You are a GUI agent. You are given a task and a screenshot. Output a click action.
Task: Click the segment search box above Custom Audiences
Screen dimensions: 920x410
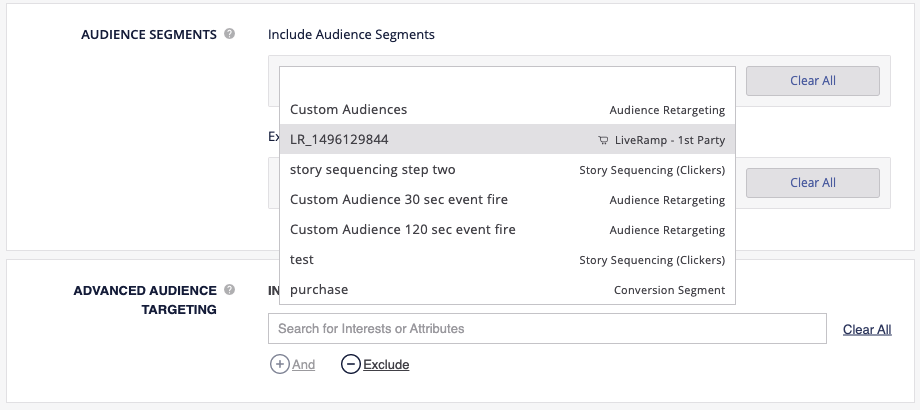(x=507, y=81)
